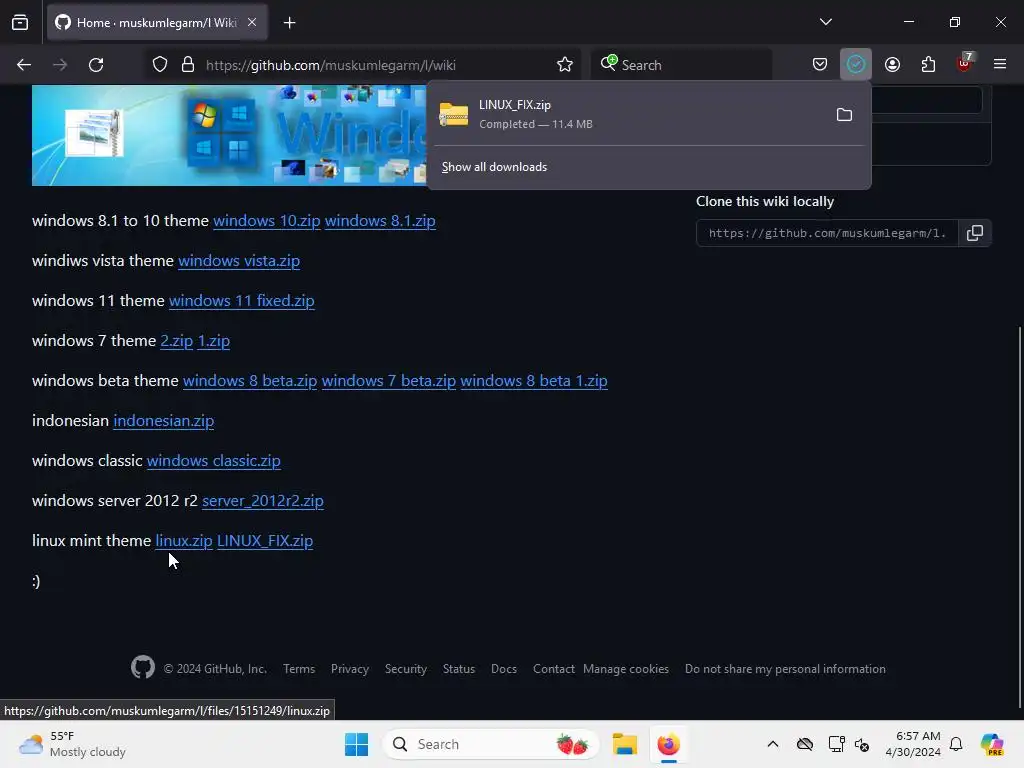Click Manage cookies in footer
Viewport: 1024px width, 768px height.
click(x=626, y=669)
